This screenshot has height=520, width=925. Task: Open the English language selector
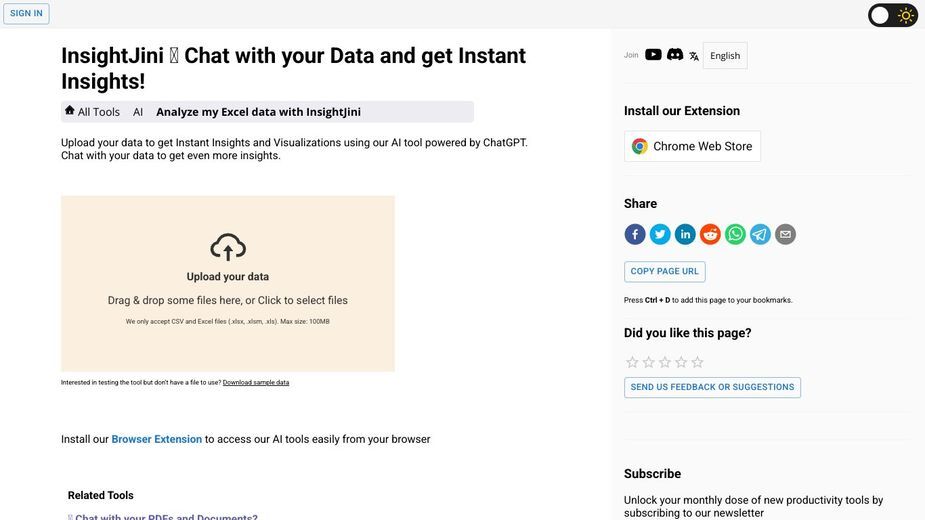point(725,55)
